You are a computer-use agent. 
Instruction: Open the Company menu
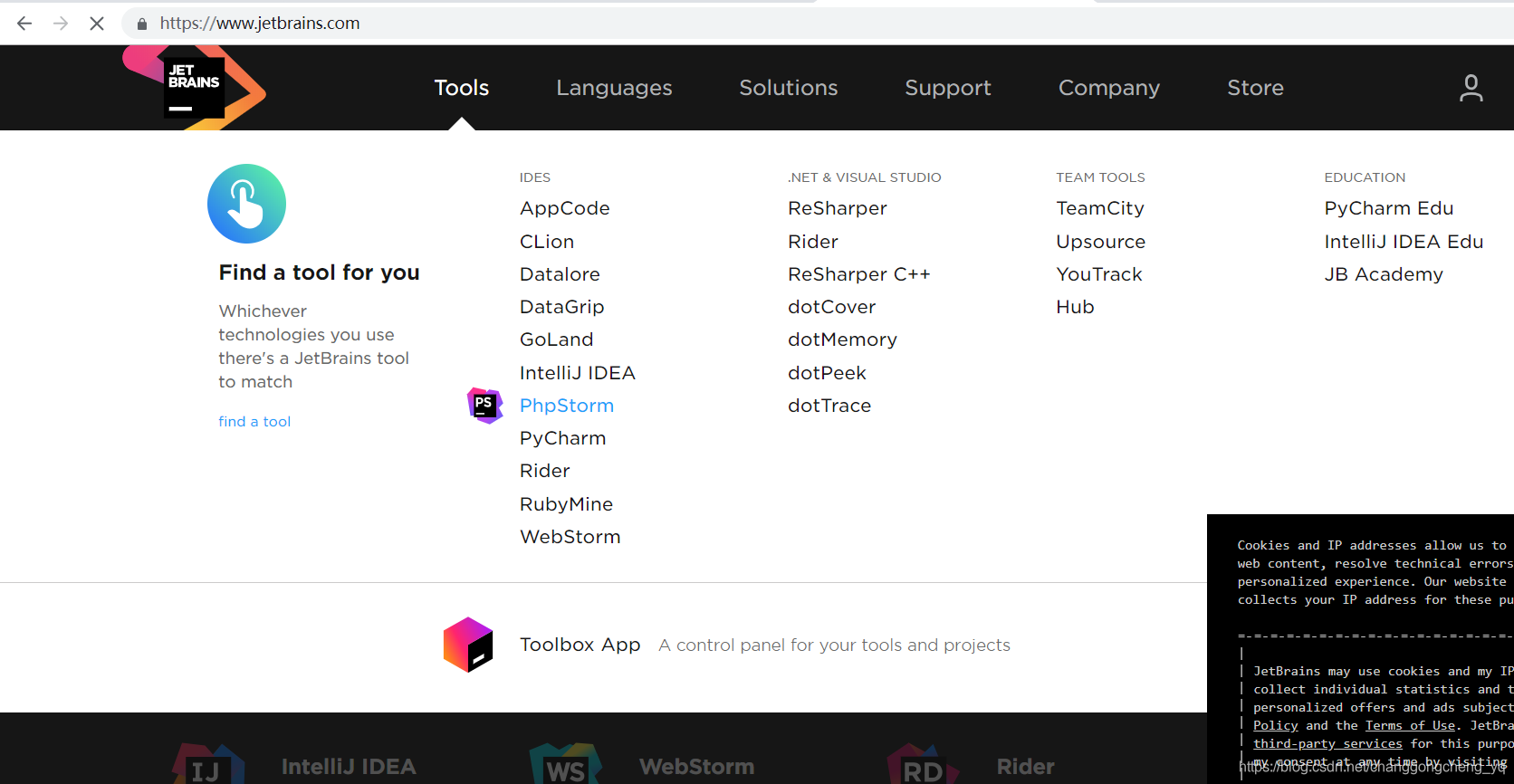1109,88
